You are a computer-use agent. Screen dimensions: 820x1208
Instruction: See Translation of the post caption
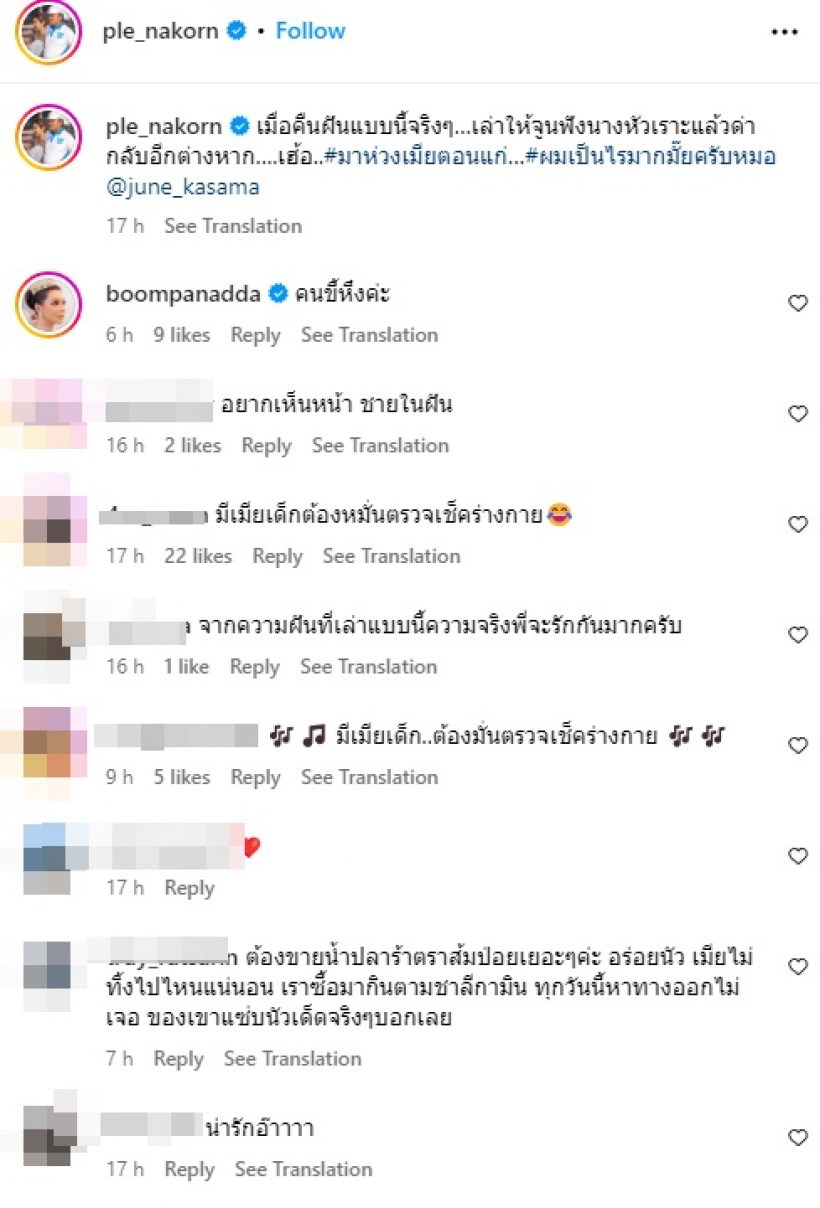tap(233, 226)
